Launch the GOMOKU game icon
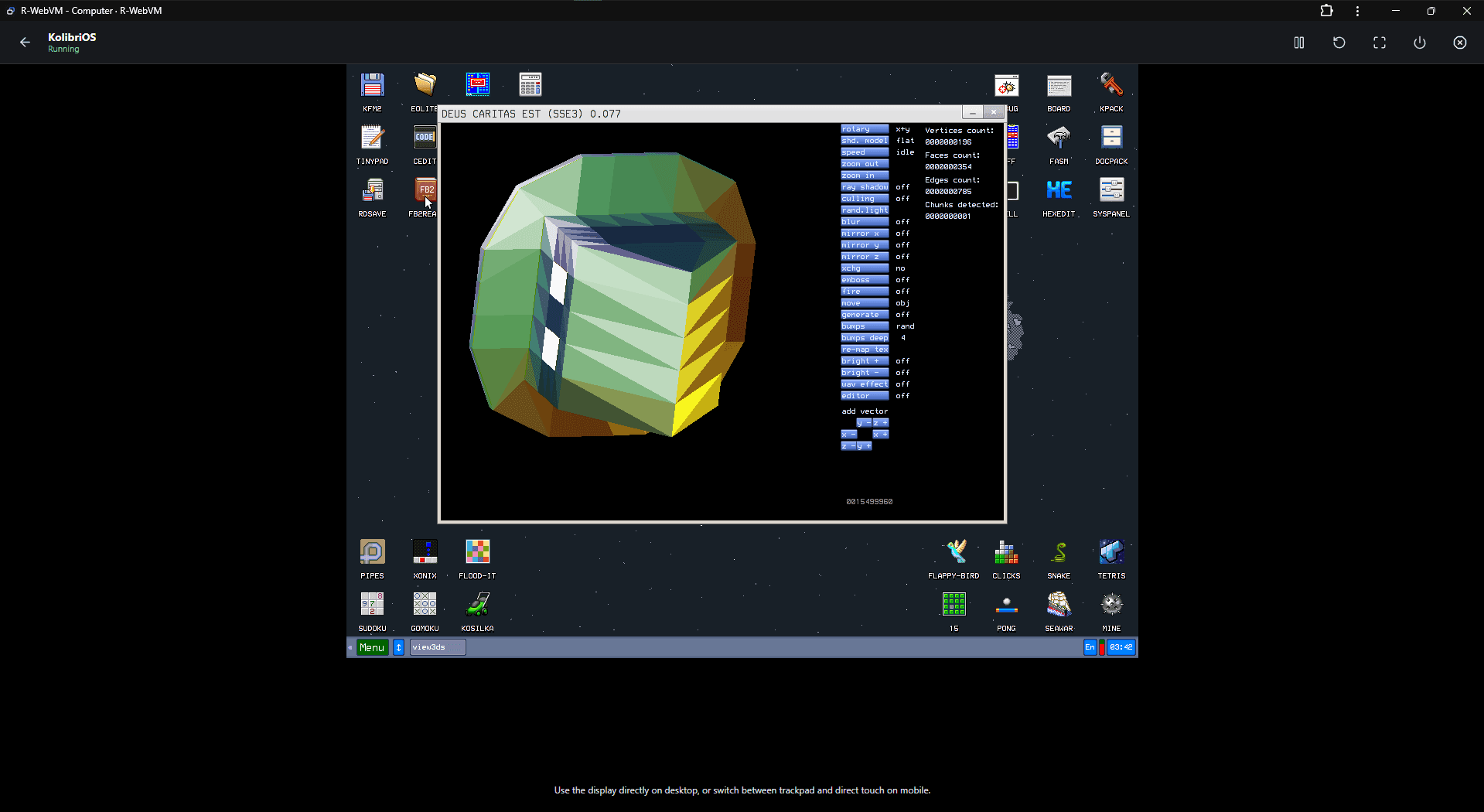Viewport: 1484px width, 812px height. coord(425,605)
